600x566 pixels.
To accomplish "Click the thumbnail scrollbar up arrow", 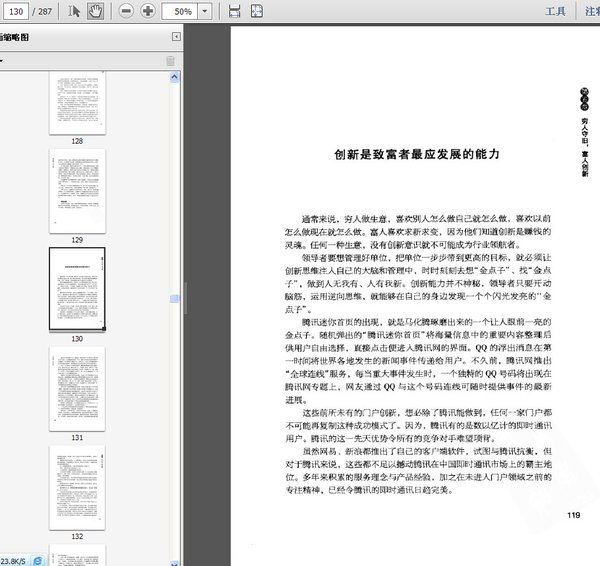I will click(x=174, y=77).
